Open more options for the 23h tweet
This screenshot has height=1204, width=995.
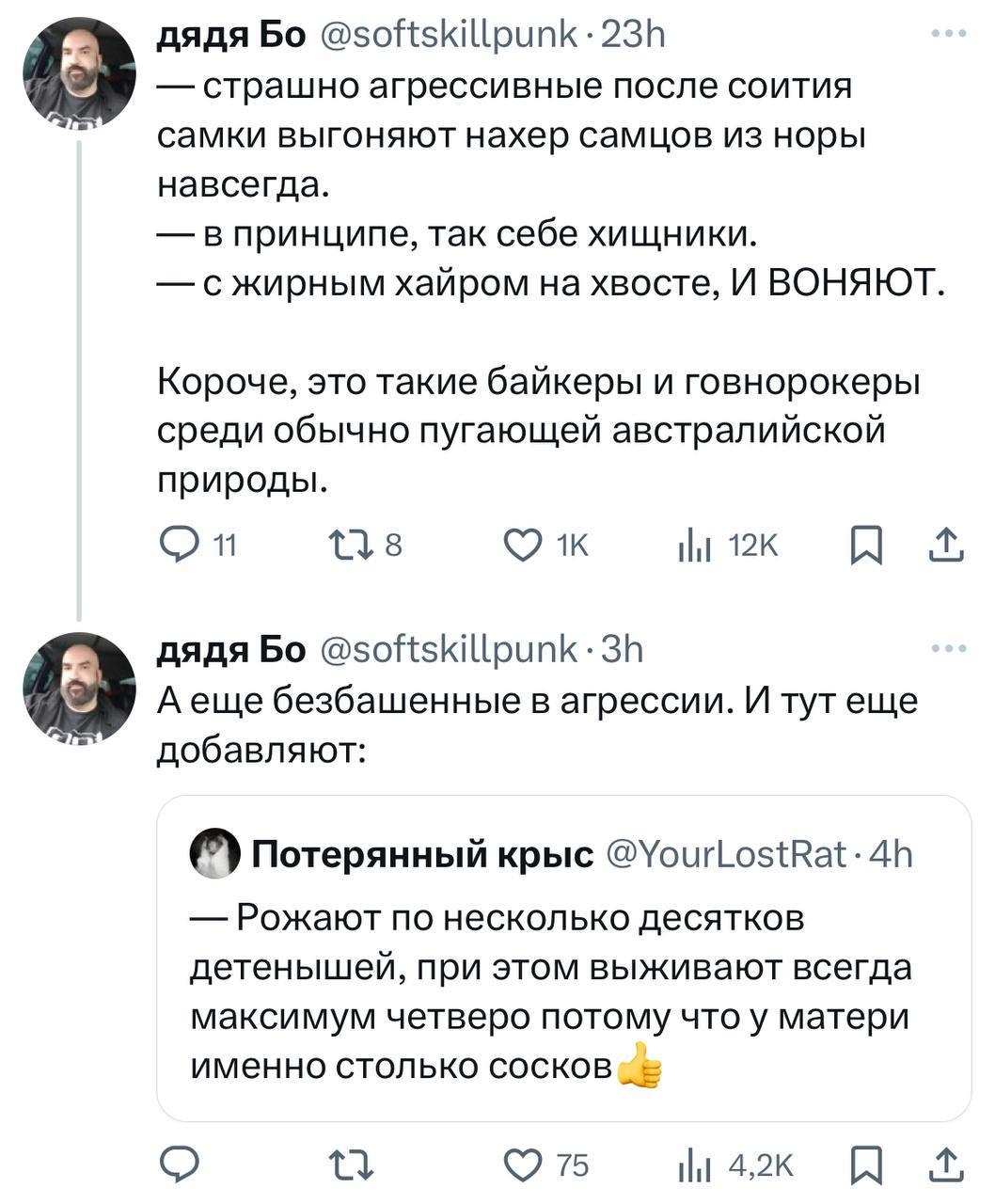(x=948, y=35)
